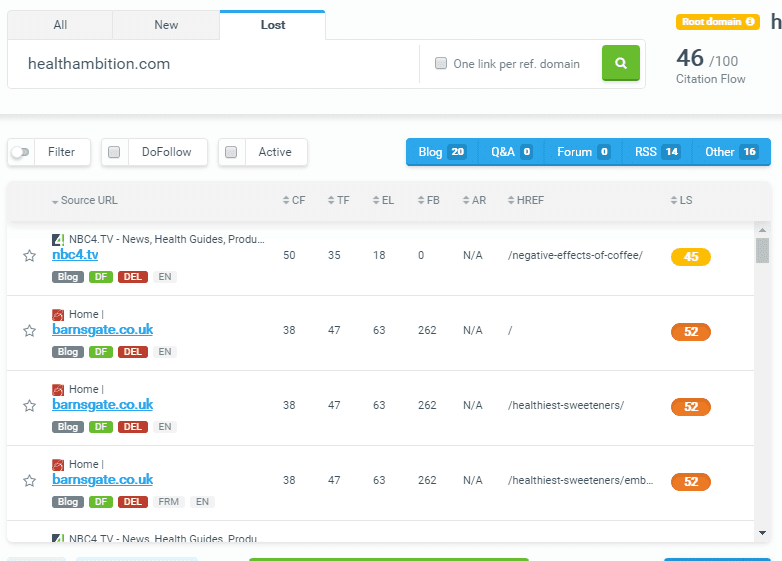This screenshot has height=561, width=782.
Task: Click the EN tag in nbc4.tv row
Action: point(165,277)
